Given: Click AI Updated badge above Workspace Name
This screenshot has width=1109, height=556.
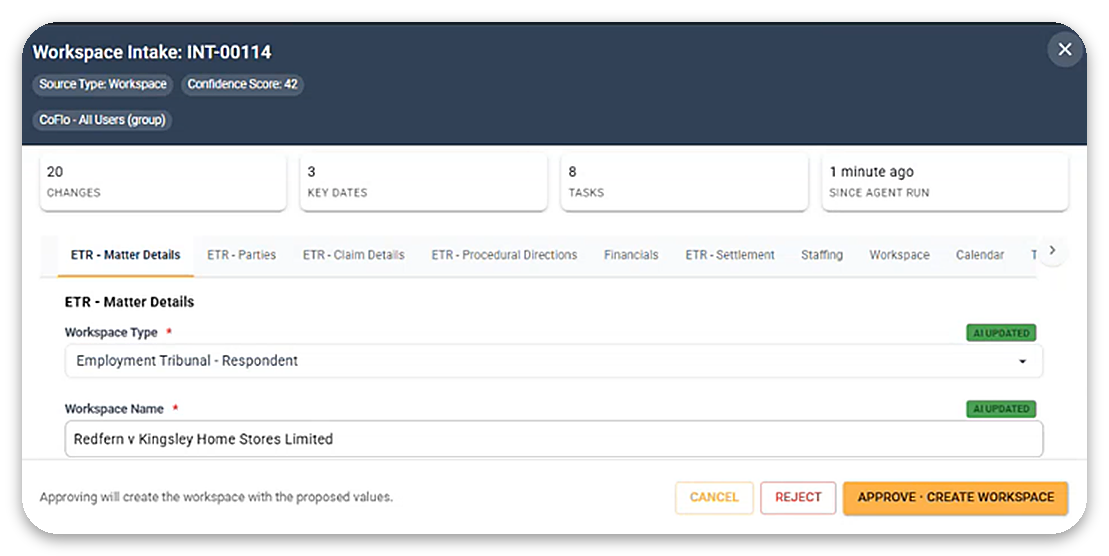Looking at the screenshot, I should point(1001,409).
